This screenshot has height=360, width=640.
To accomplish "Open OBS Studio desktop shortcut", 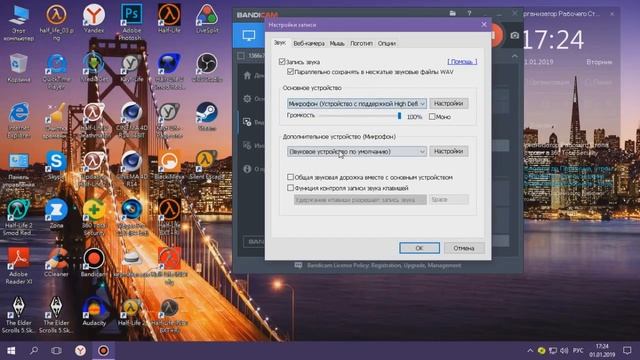I will pyautogui.click(x=207, y=68).
